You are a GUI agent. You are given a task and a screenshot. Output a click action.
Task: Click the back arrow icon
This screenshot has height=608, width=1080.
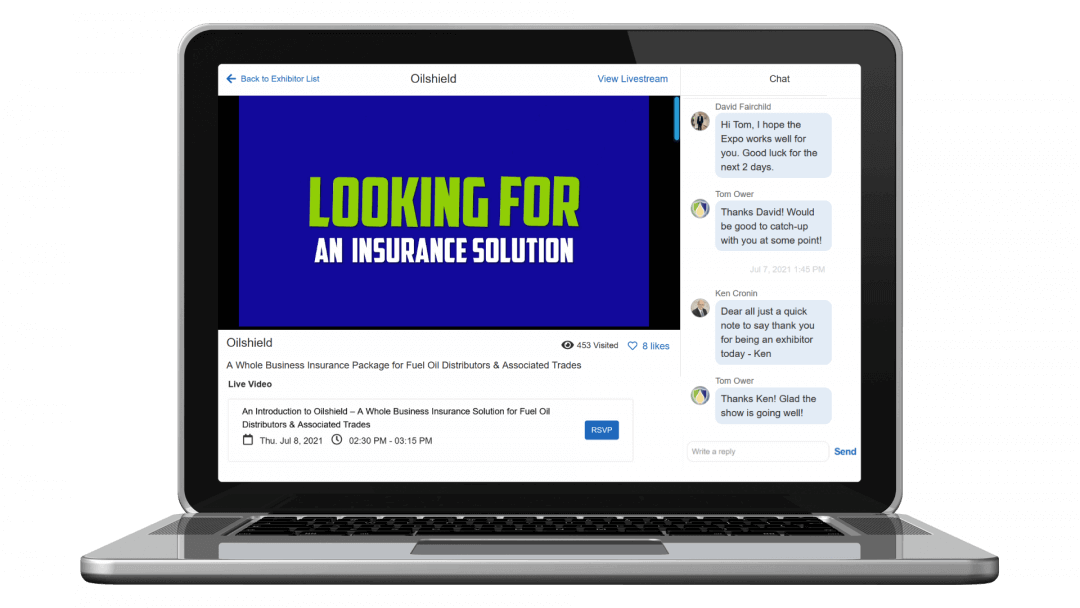click(x=231, y=79)
